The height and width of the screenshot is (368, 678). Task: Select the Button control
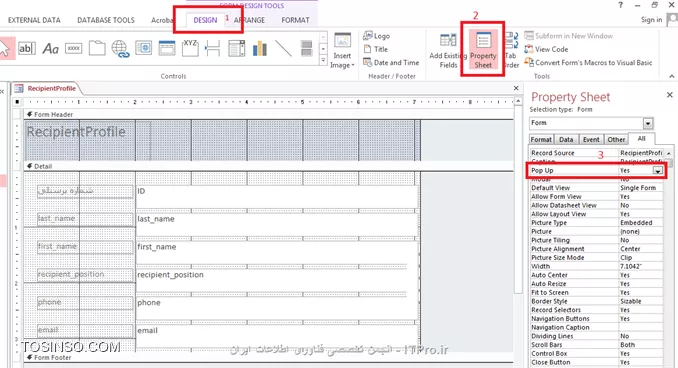[x=74, y=48]
